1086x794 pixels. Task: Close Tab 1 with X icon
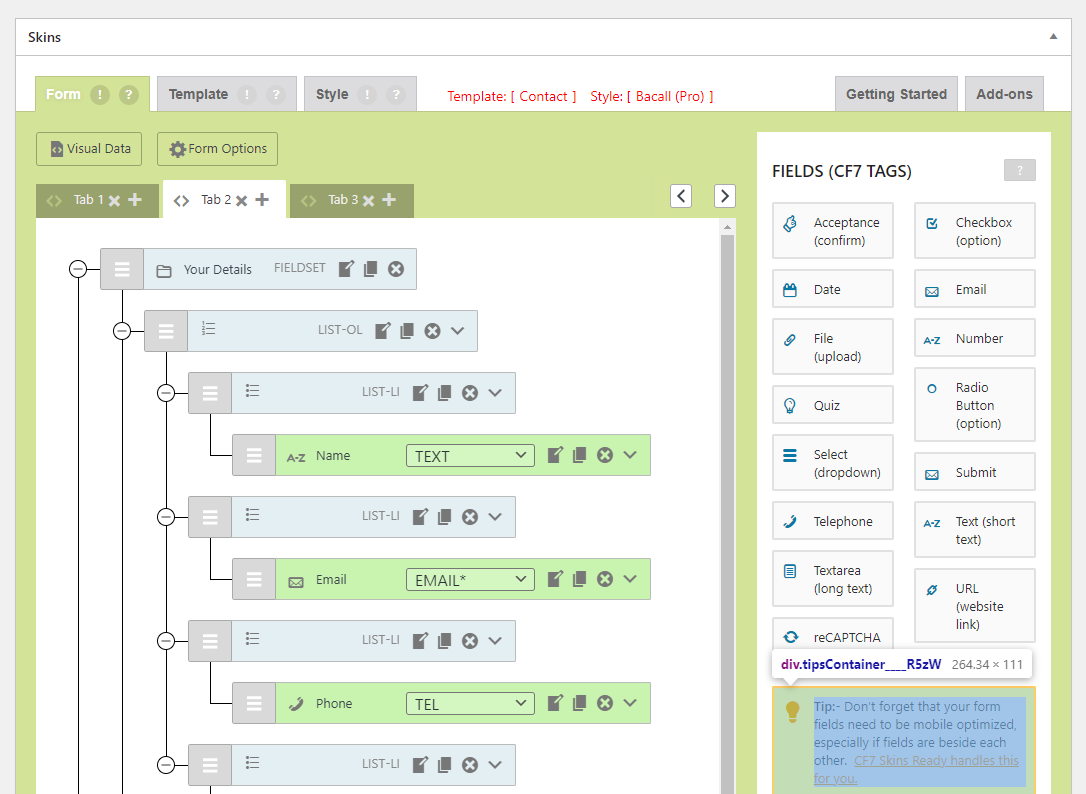click(114, 200)
